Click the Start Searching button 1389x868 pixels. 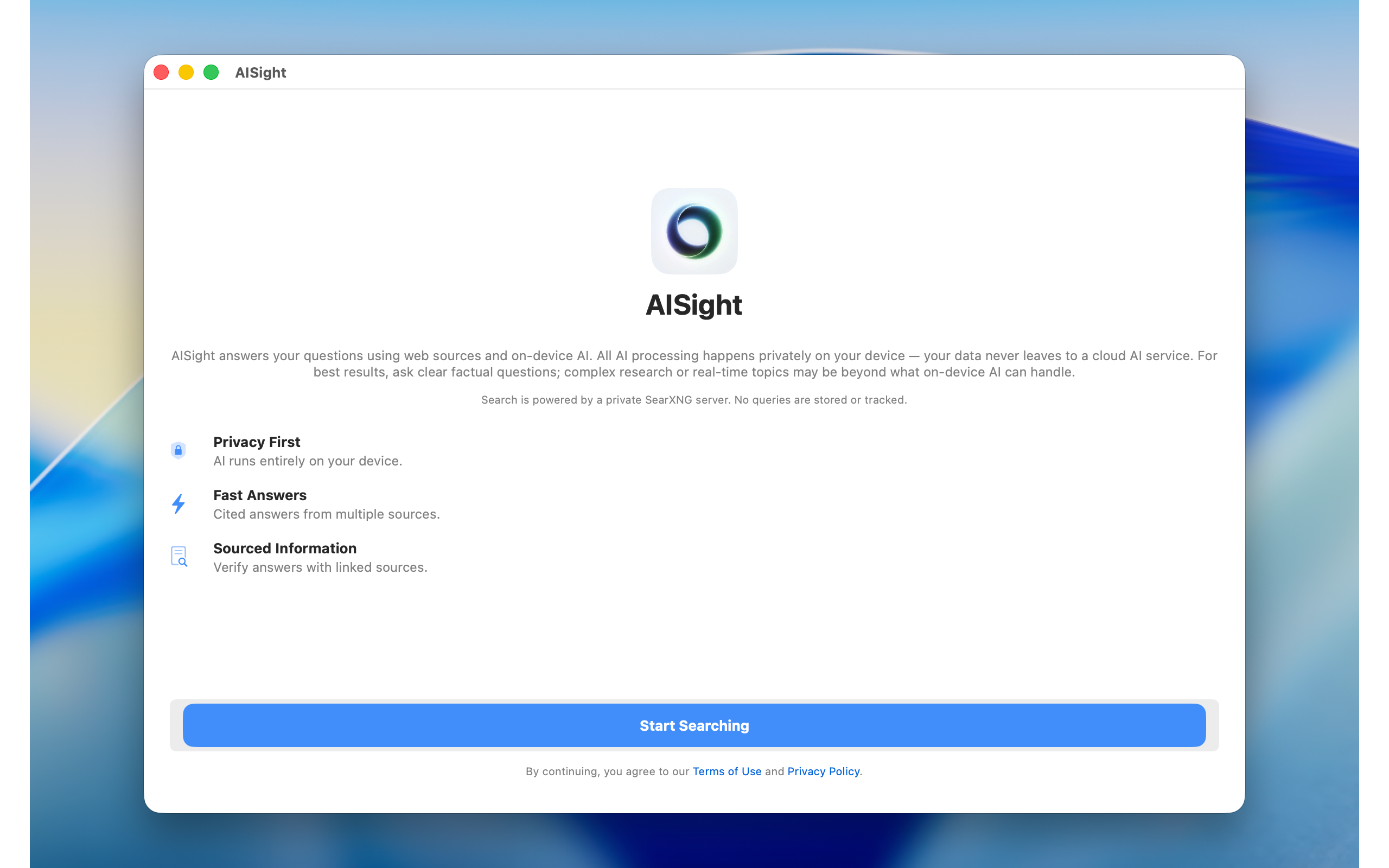click(x=694, y=725)
